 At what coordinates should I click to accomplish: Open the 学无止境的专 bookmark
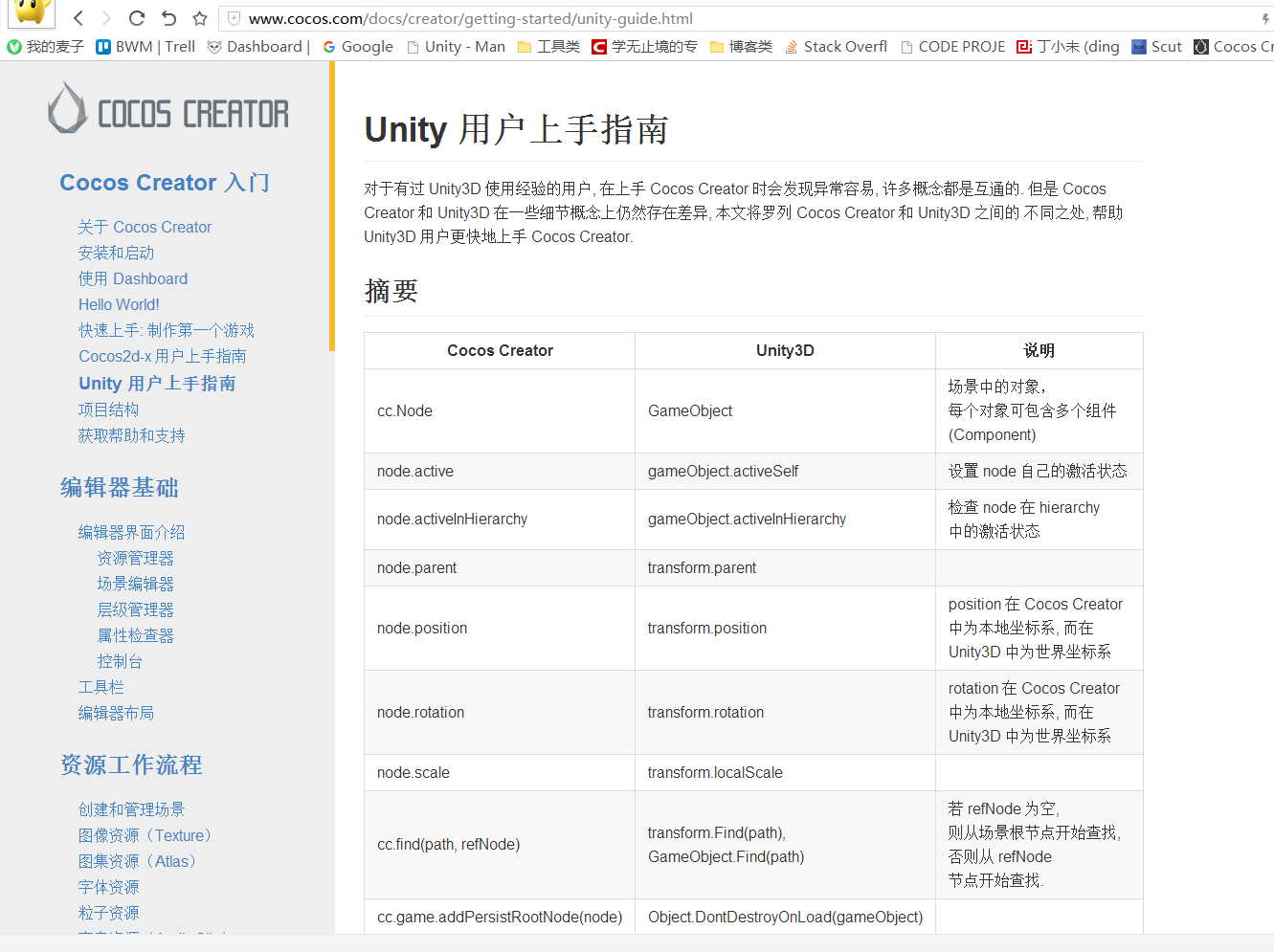tap(644, 47)
